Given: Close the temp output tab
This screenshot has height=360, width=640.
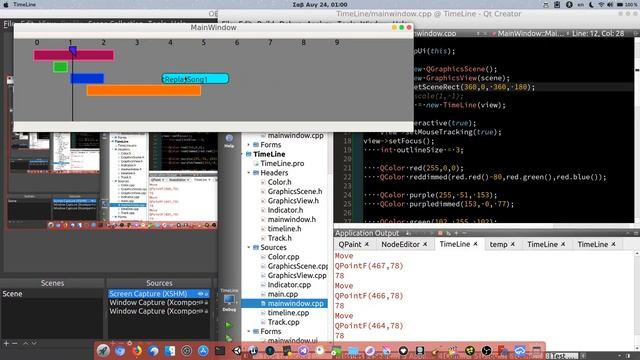Looking at the screenshot, I should 513,244.
